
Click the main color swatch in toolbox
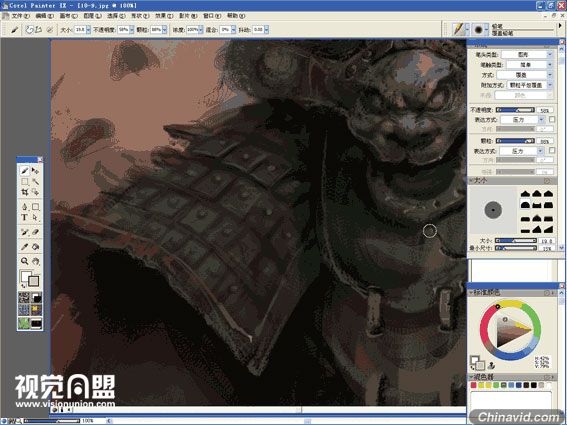pyautogui.click(x=26, y=276)
